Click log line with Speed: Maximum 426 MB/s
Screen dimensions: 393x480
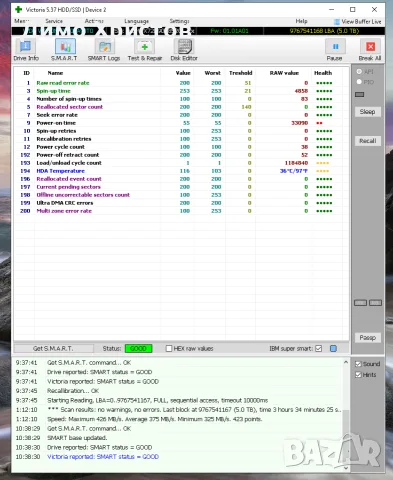tap(155, 419)
